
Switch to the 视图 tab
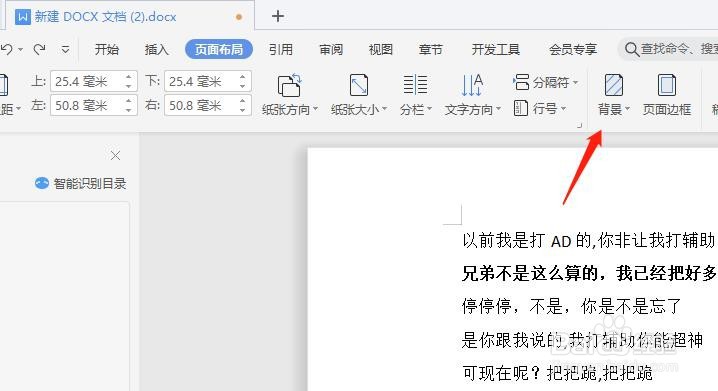tap(381, 49)
